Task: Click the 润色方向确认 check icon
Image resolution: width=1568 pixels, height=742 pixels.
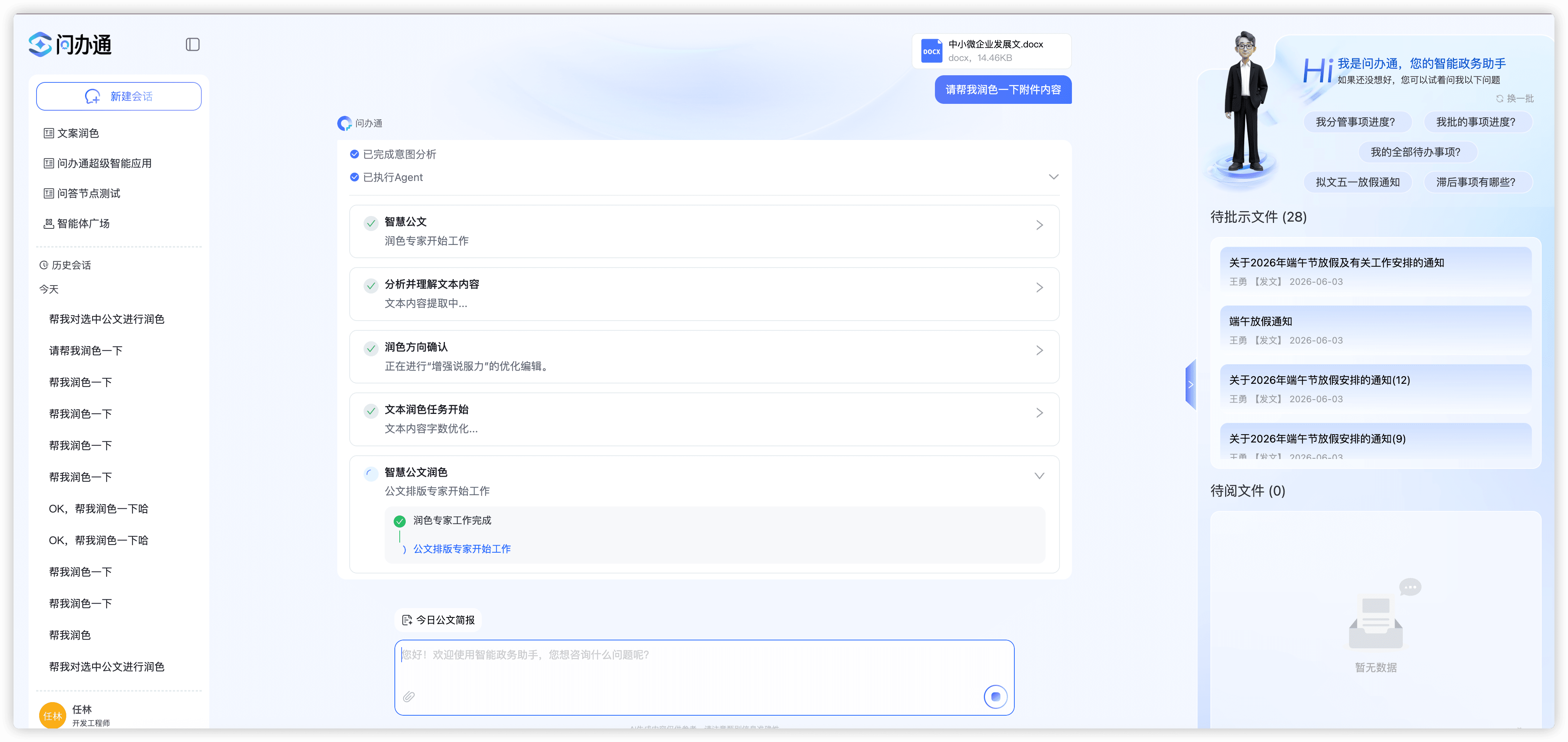Action: [371, 349]
